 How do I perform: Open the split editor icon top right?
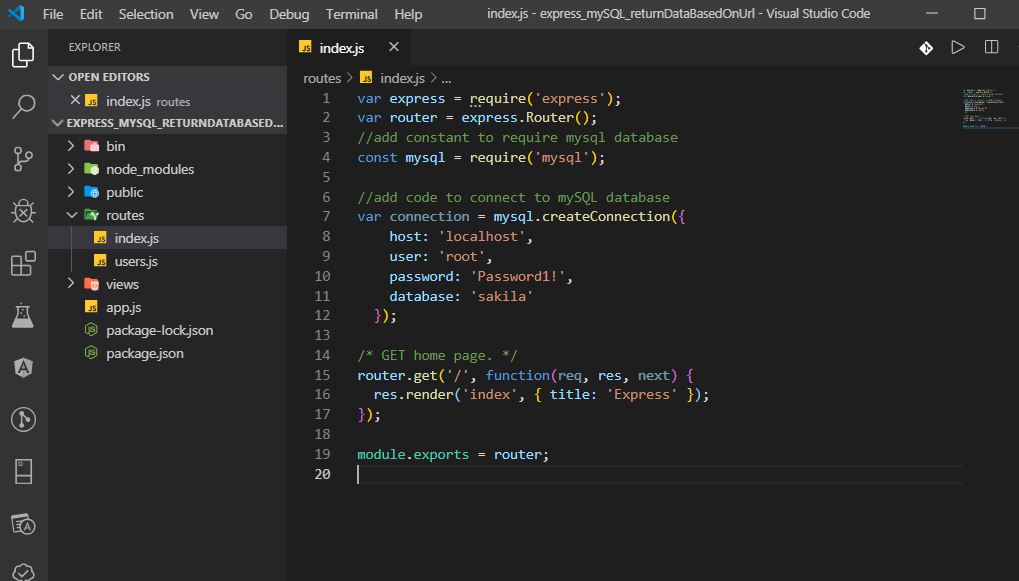tap(990, 46)
